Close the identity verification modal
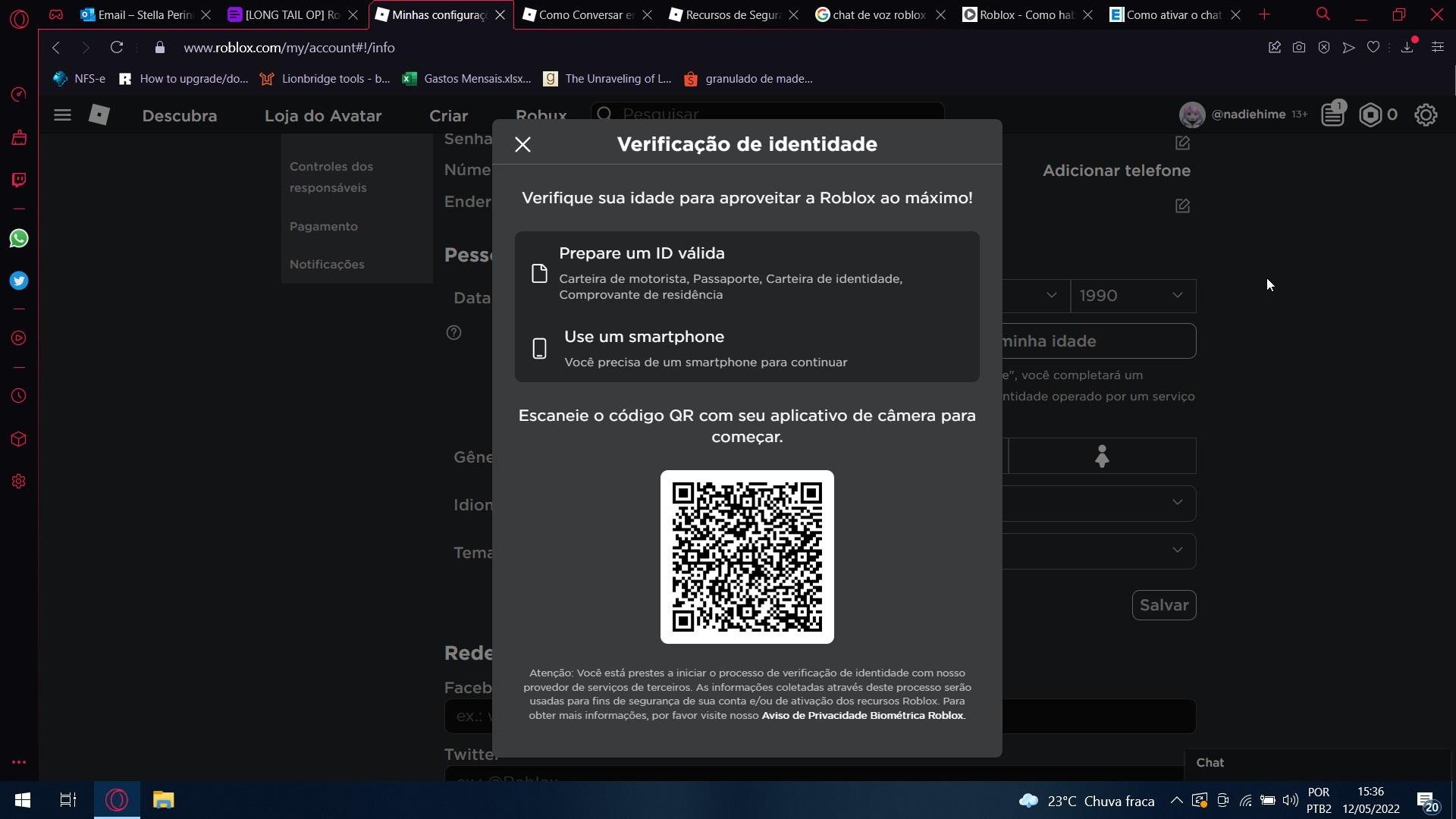 click(x=523, y=143)
